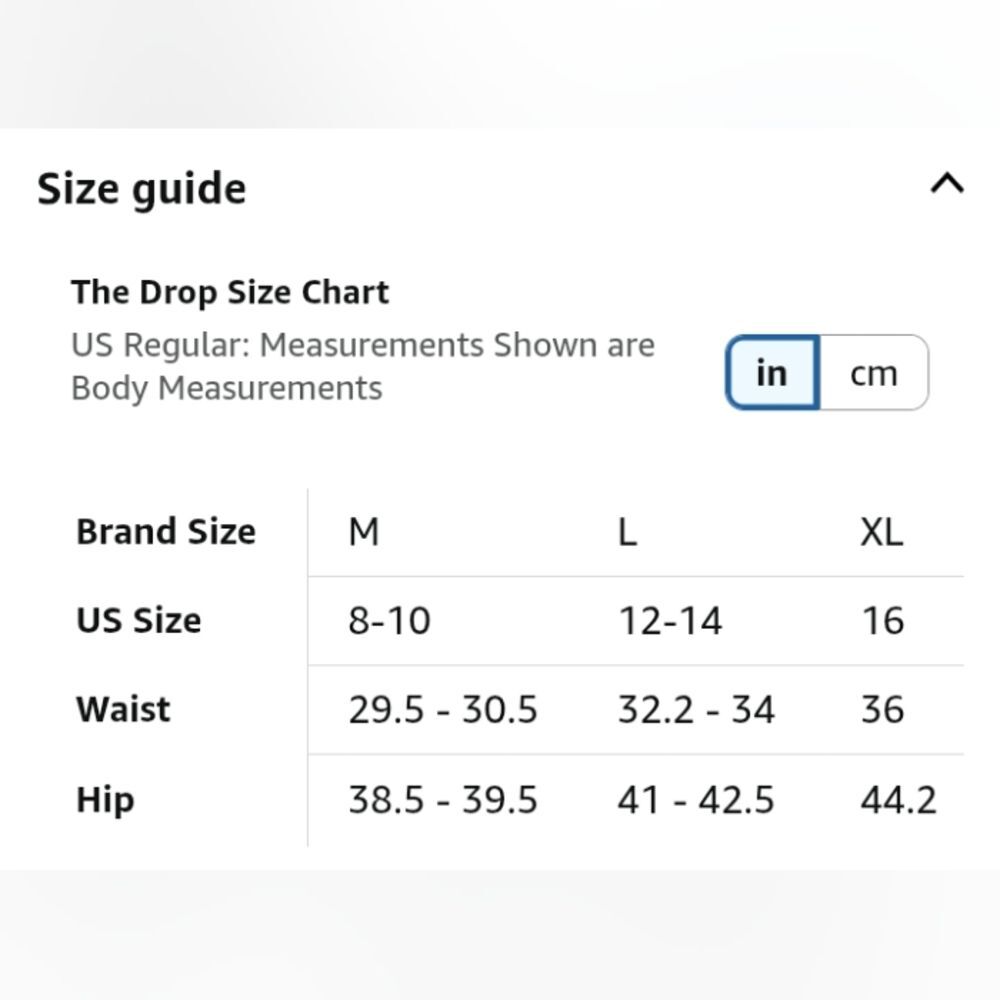Click the Hip 44.2 value

point(899,800)
